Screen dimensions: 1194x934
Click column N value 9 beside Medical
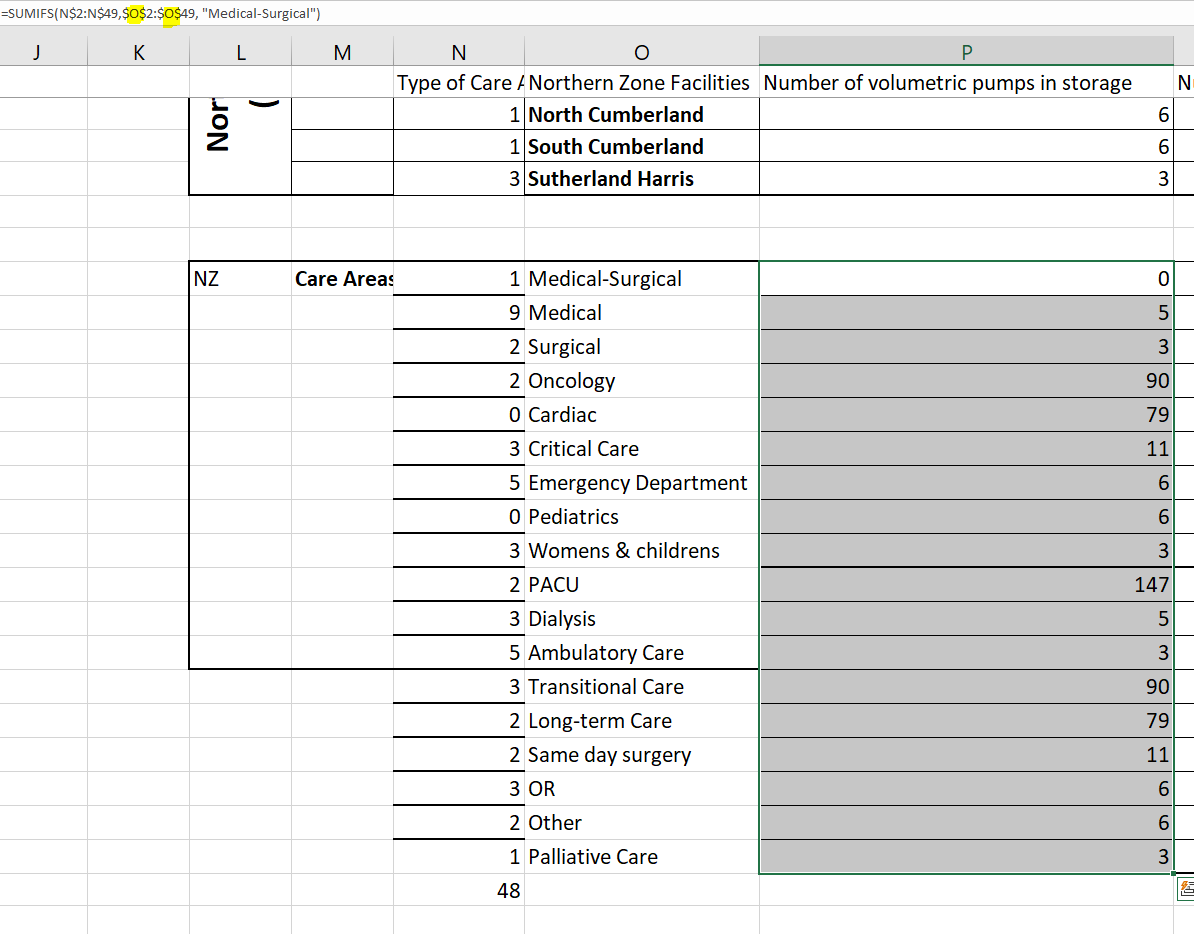(458, 313)
